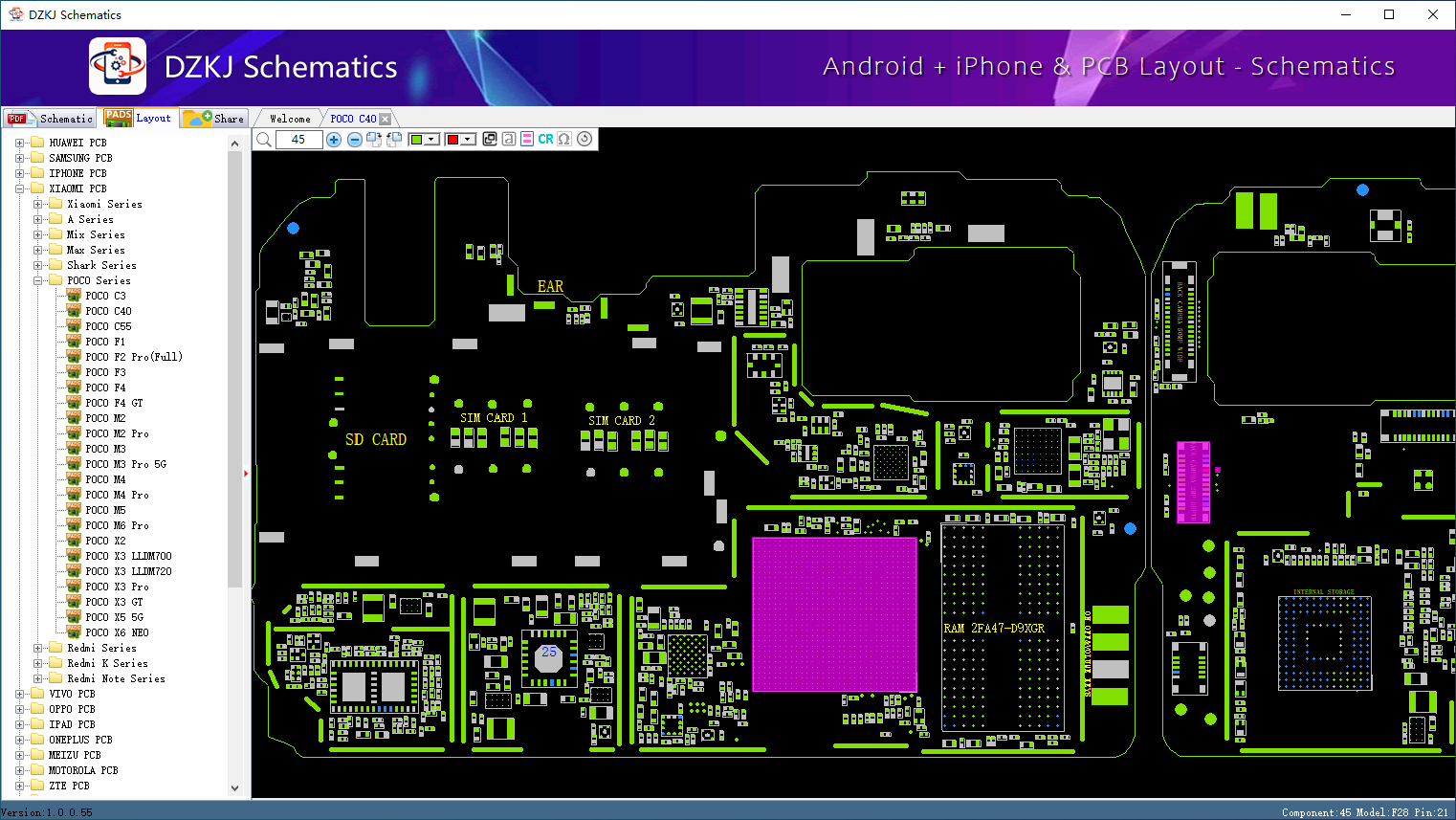Collapse the XIAOMI PCB tree node

point(20,188)
